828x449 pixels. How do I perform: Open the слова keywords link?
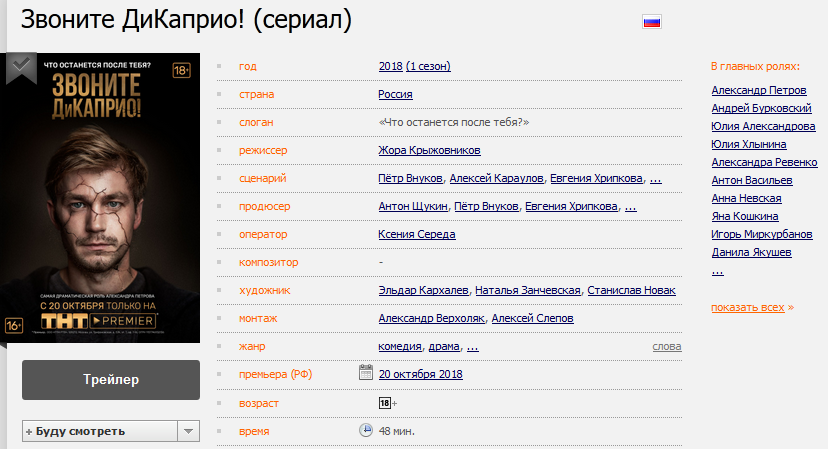667,347
